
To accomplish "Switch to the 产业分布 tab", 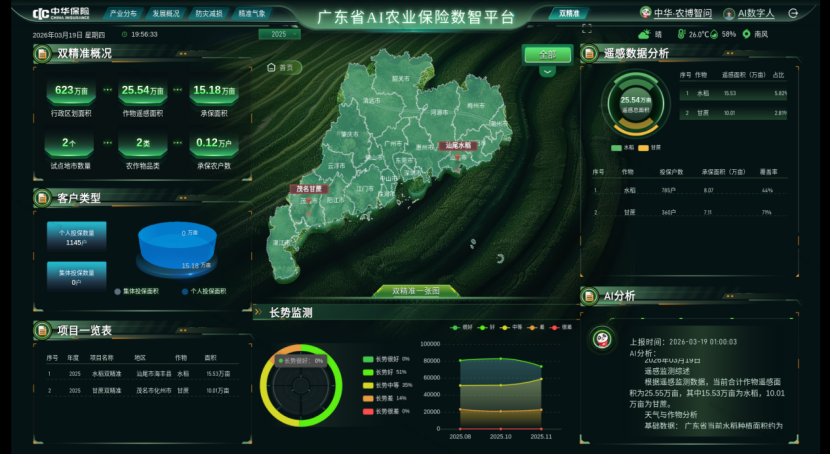I will point(122,14).
